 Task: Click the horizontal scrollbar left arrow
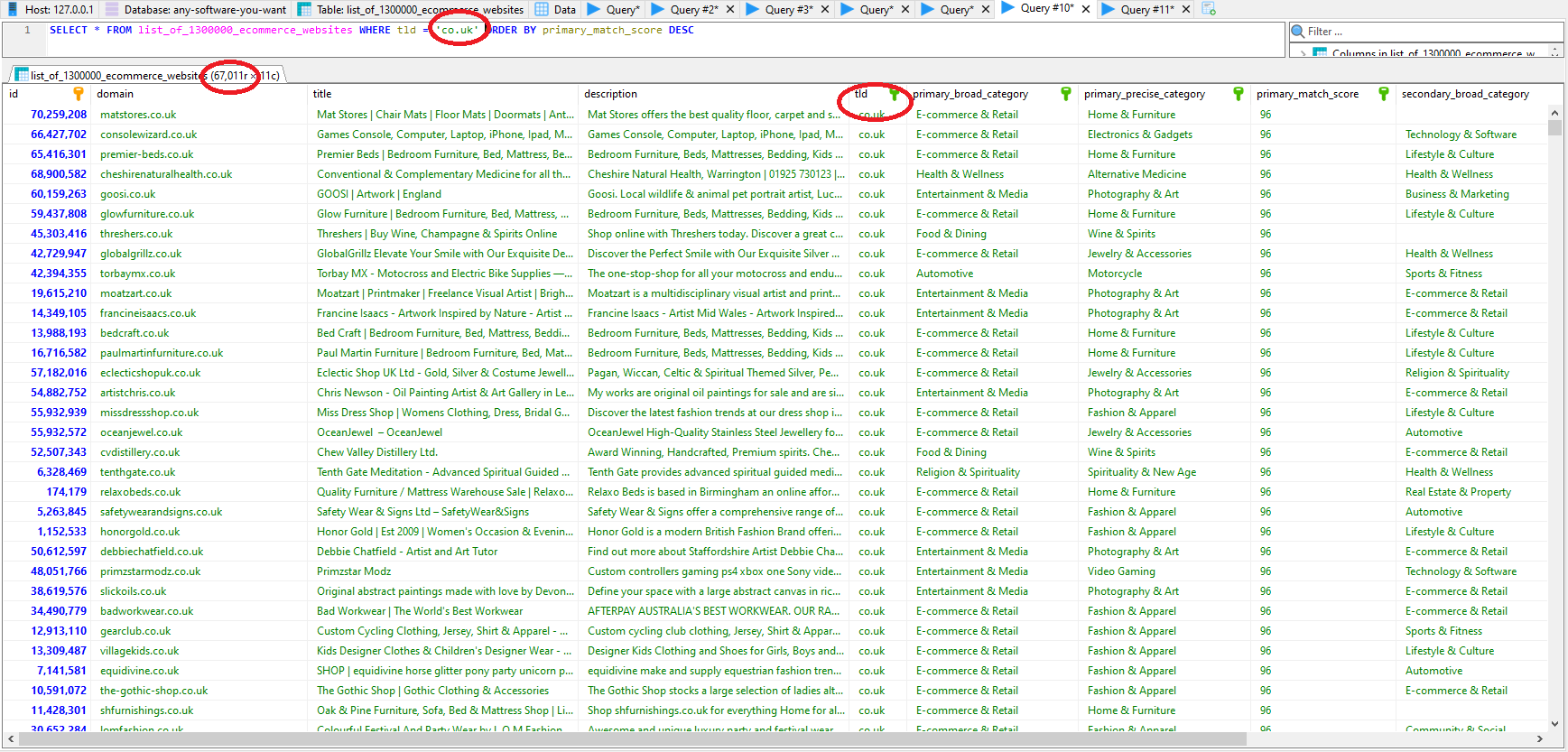tap(10, 739)
